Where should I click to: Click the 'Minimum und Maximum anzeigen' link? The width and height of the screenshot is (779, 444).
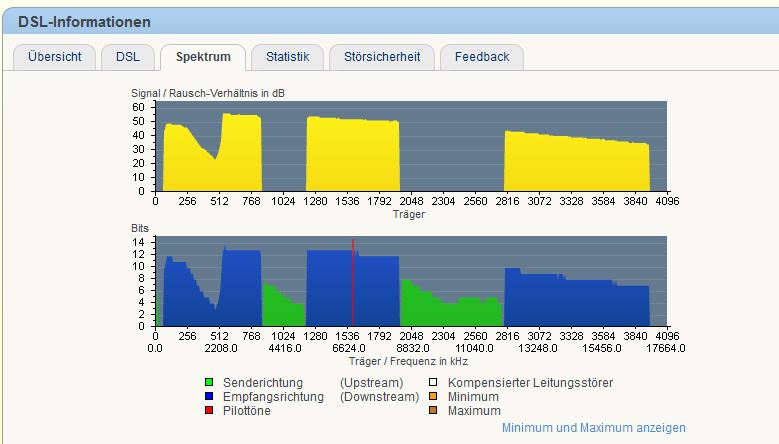tap(594, 428)
